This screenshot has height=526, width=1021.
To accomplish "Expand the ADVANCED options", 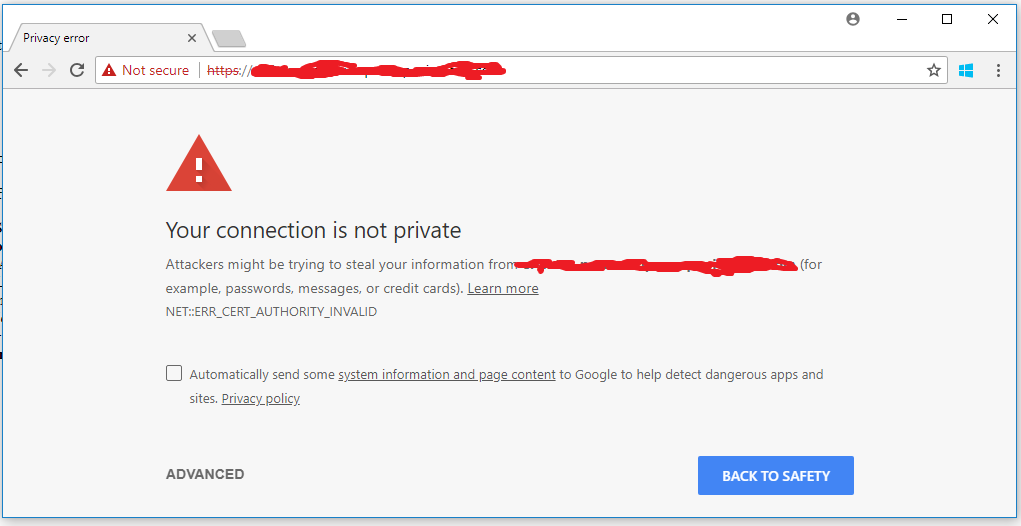I will click(205, 475).
